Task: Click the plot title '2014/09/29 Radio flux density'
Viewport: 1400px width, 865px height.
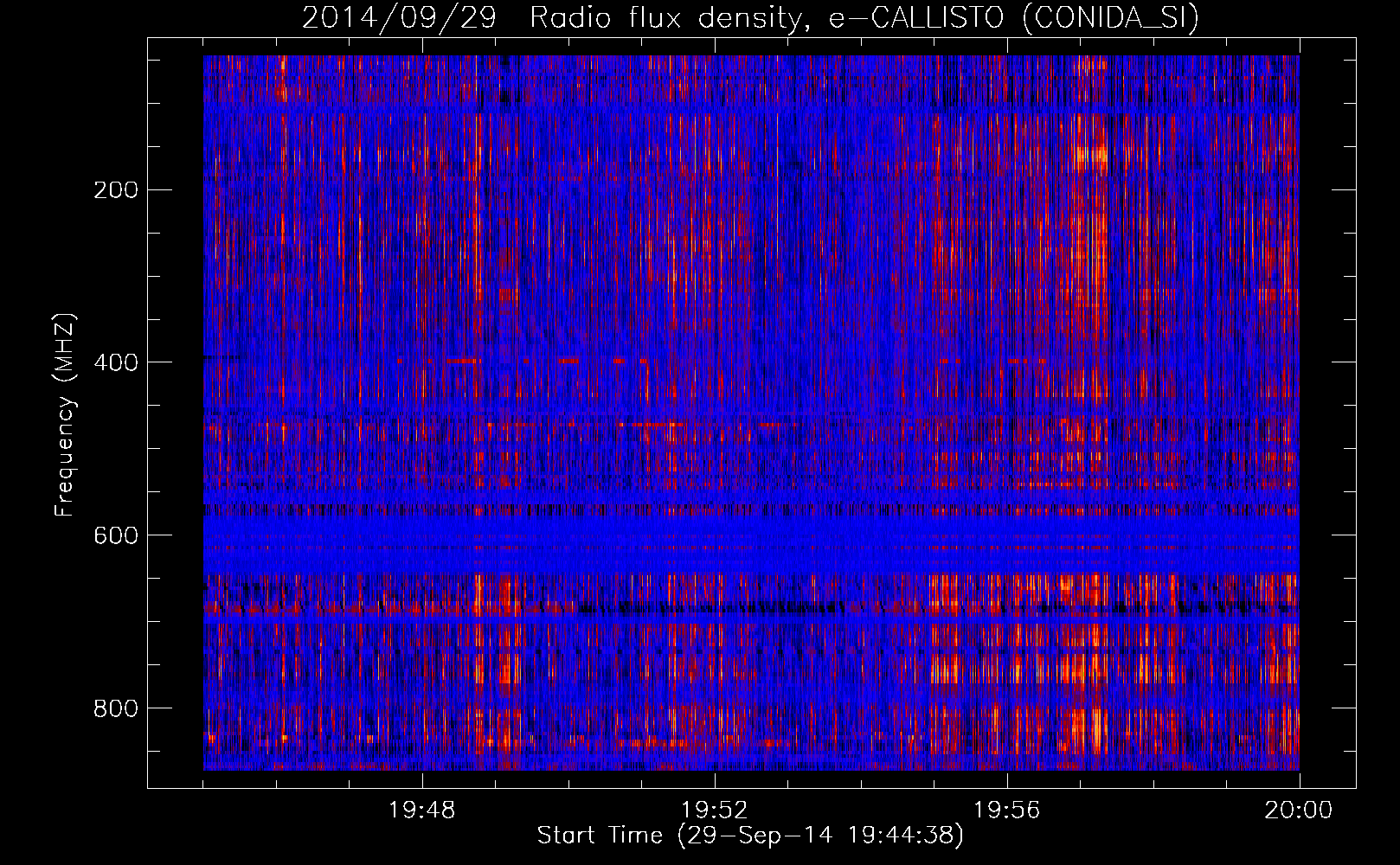Action: [x=750, y=17]
